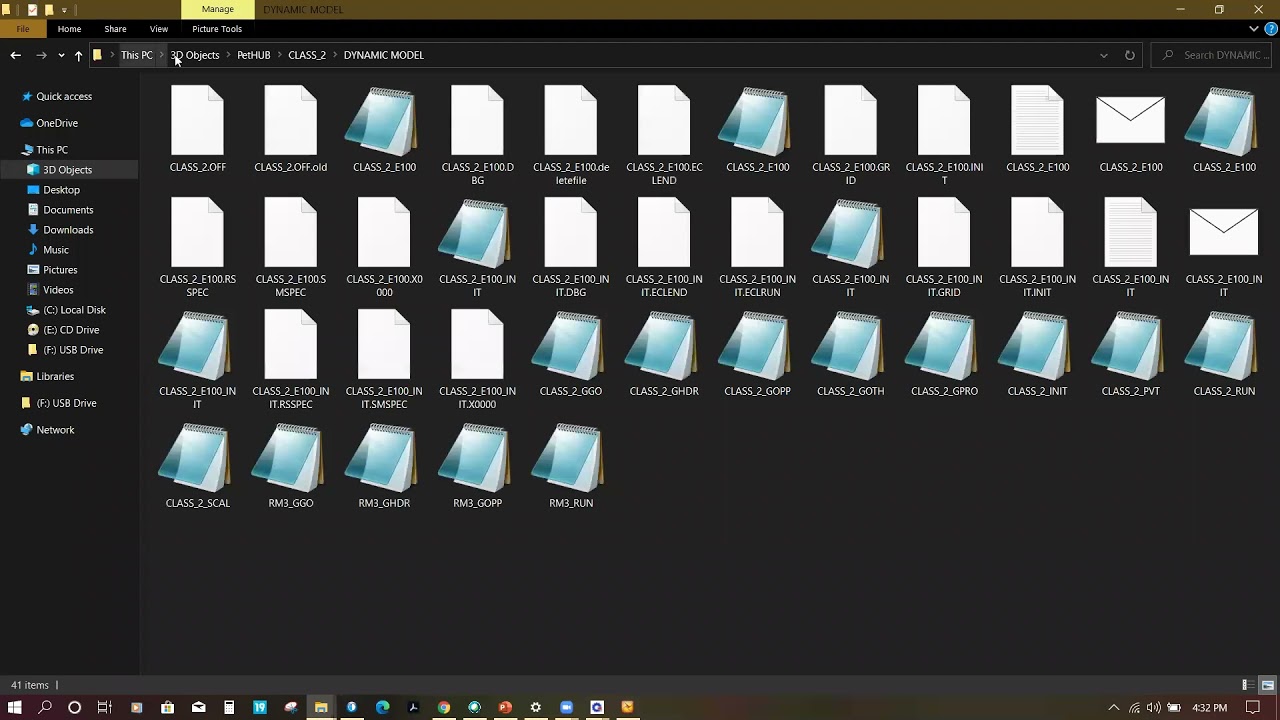
Task: Switch to details view in status bar
Action: [1248, 685]
